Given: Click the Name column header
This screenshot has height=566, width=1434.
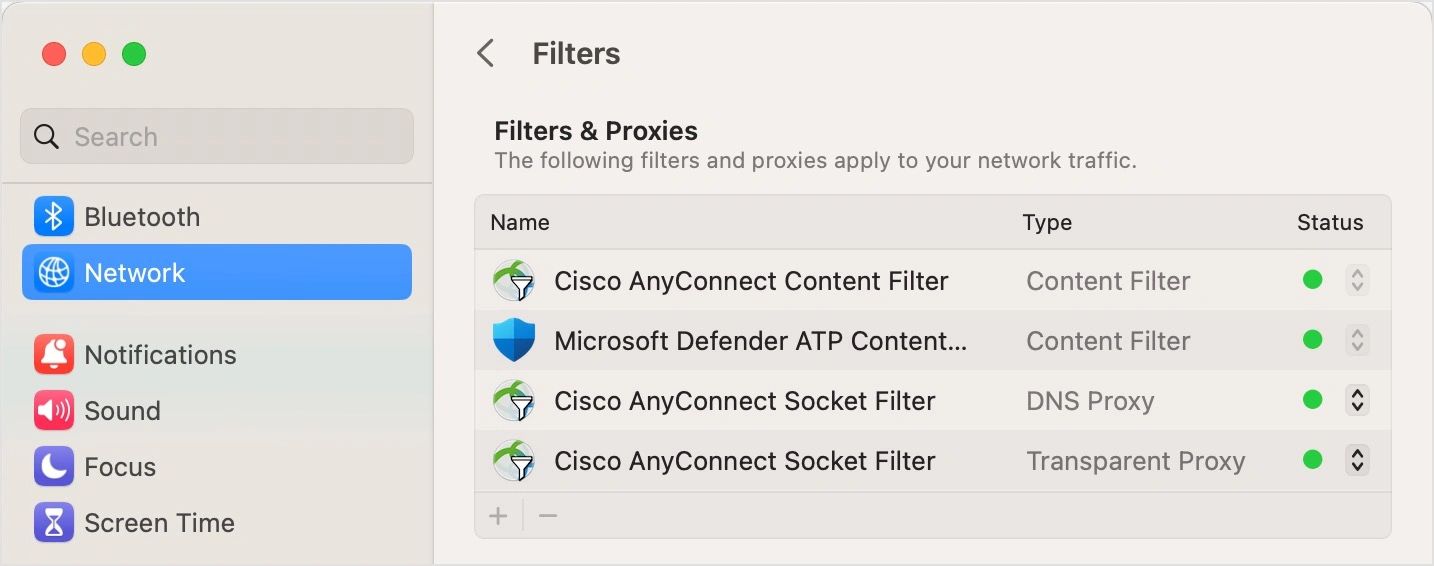Looking at the screenshot, I should [x=520, y=222].
